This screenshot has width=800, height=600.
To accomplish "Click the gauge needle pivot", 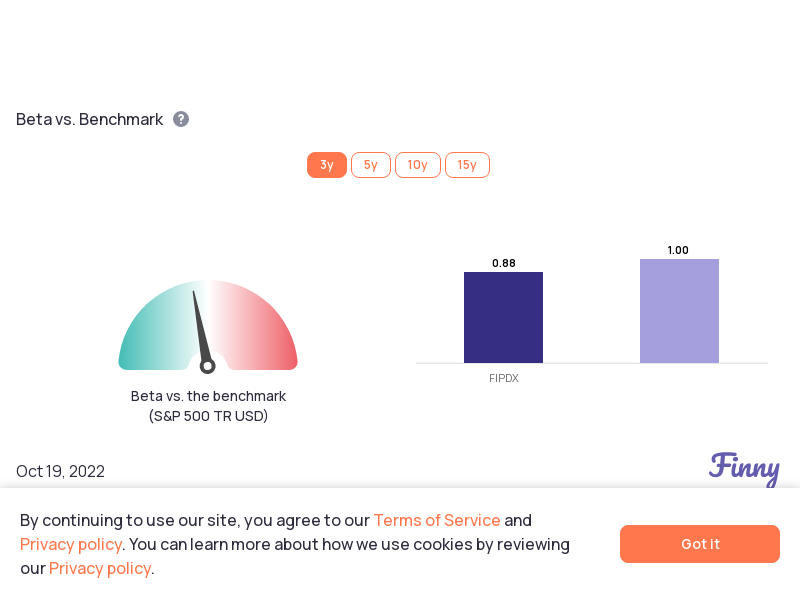I will click(x=207, y=366).
